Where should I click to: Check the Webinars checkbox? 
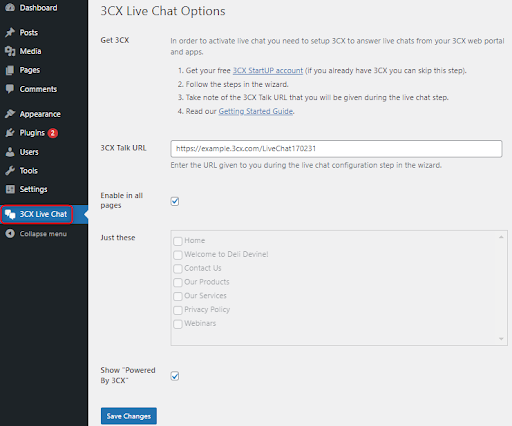click(178, 324)
